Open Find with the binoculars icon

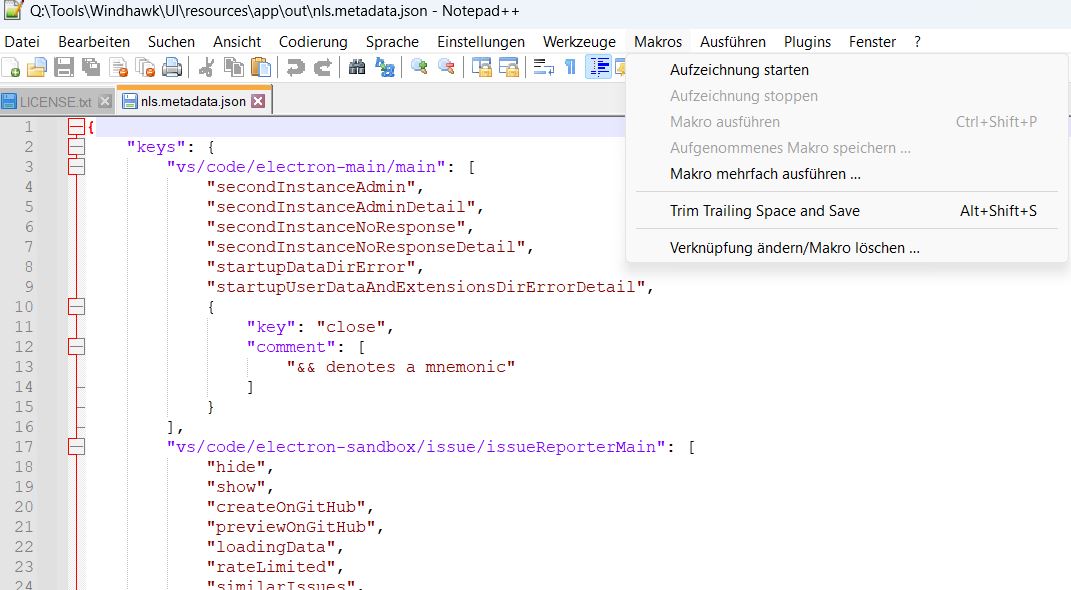(x=357, y=67)
